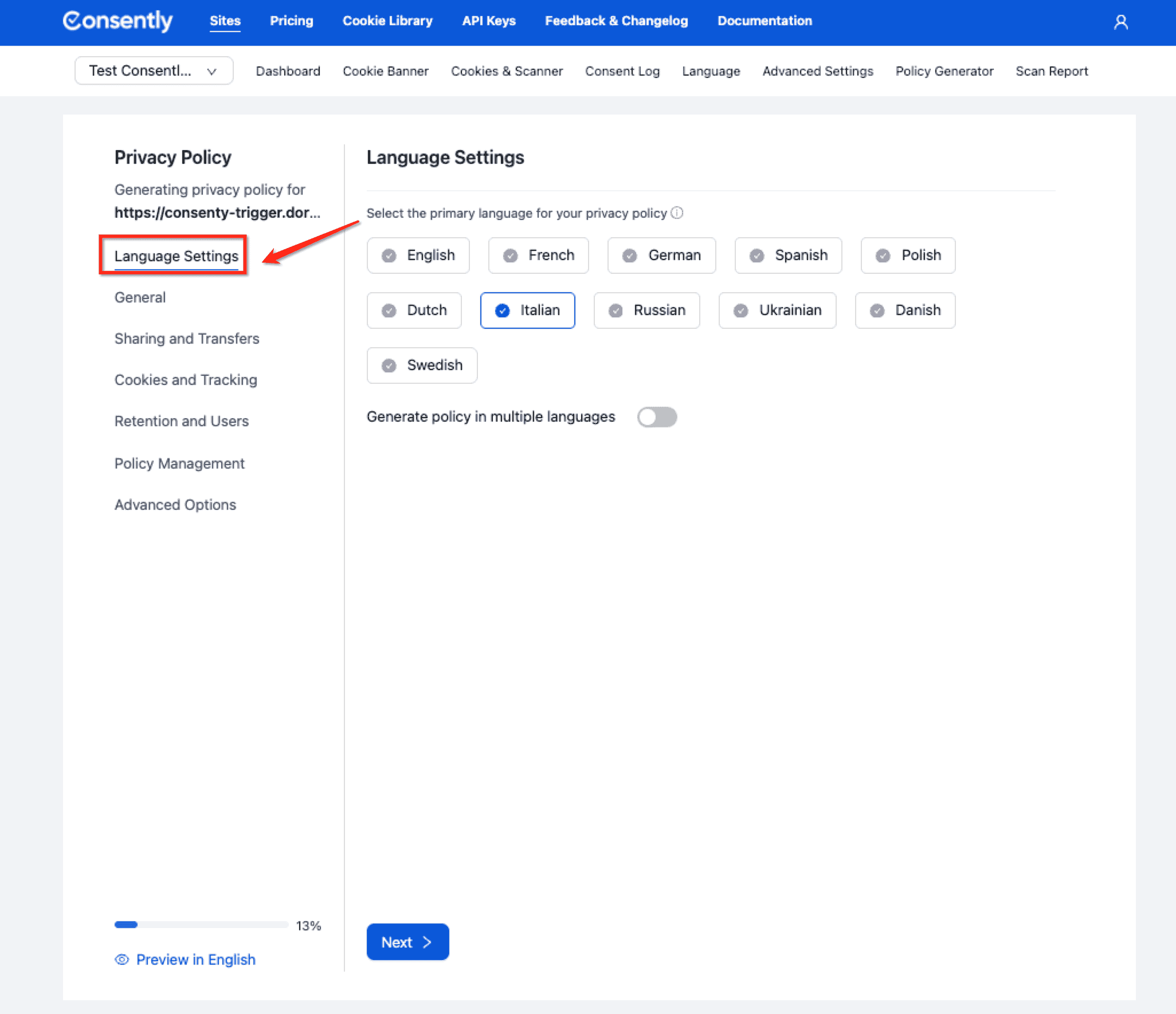1176x1014 pixels.
Task: Expand the Sharing and Transfers section
Action: point(187,339)
